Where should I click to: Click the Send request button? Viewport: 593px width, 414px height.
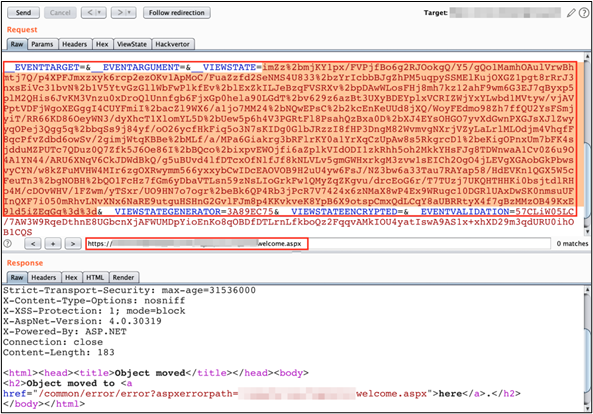(23, 13)
